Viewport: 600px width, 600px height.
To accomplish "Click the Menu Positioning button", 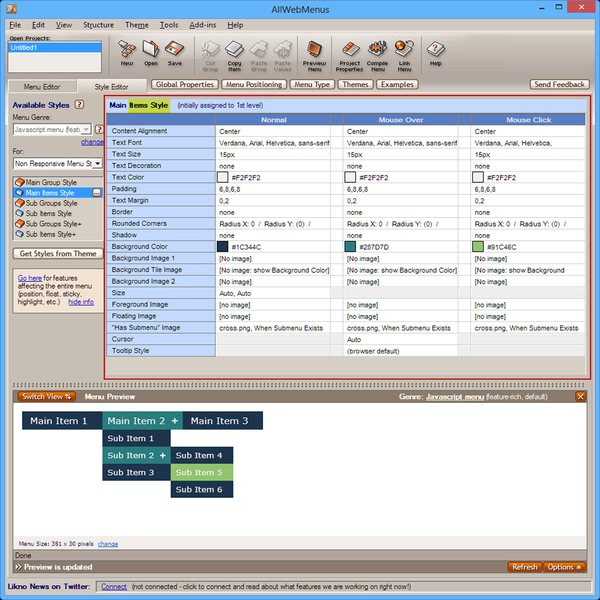I will click(x=254, y=84).
